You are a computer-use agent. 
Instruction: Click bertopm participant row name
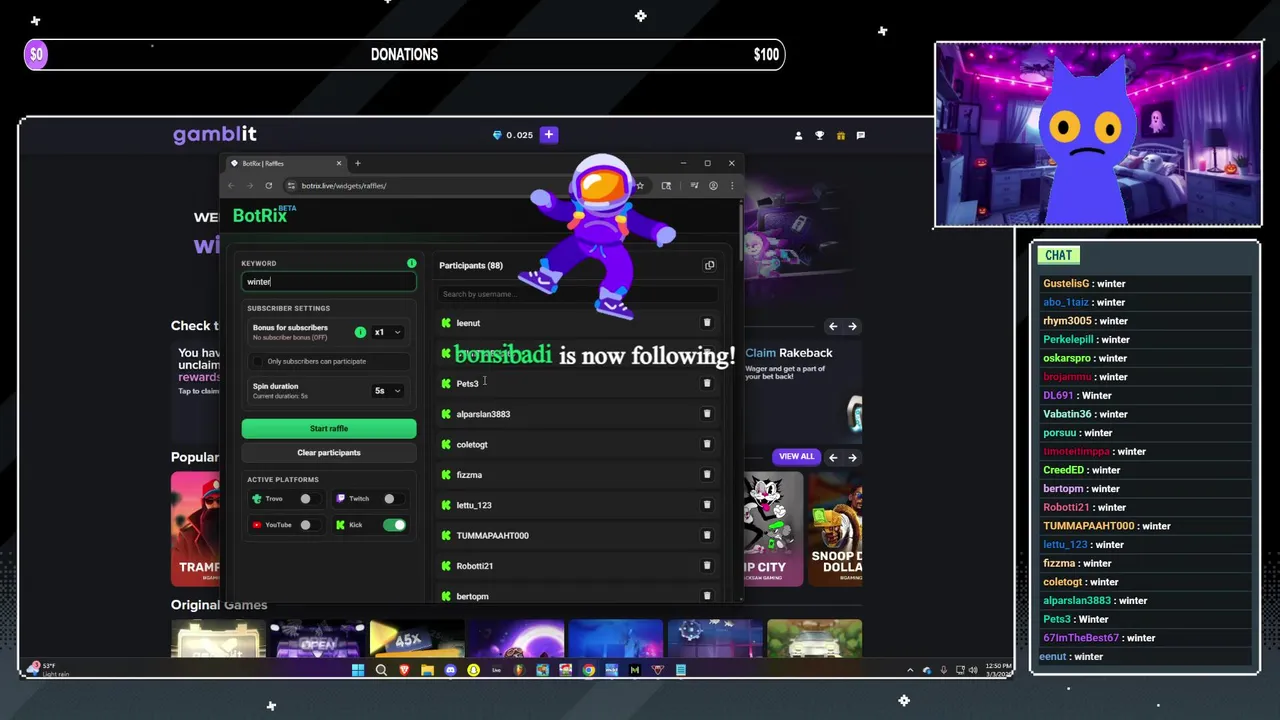472,597
